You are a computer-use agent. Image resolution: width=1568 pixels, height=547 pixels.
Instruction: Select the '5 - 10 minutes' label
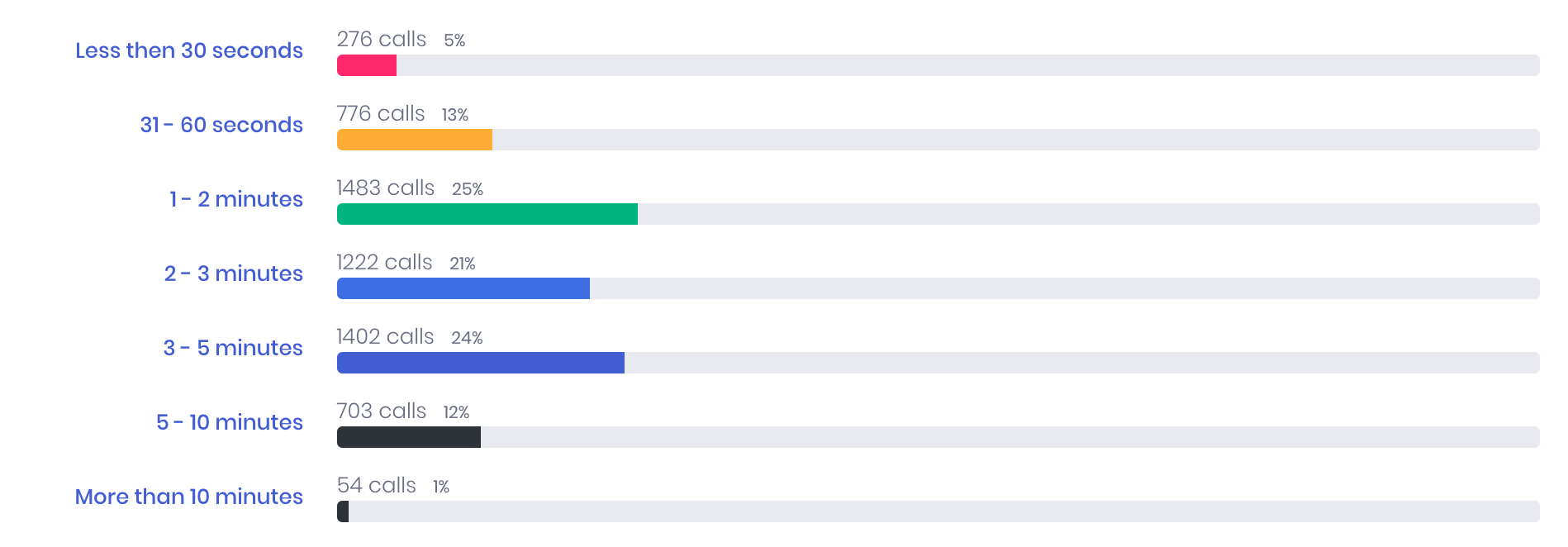click(230, 422)
